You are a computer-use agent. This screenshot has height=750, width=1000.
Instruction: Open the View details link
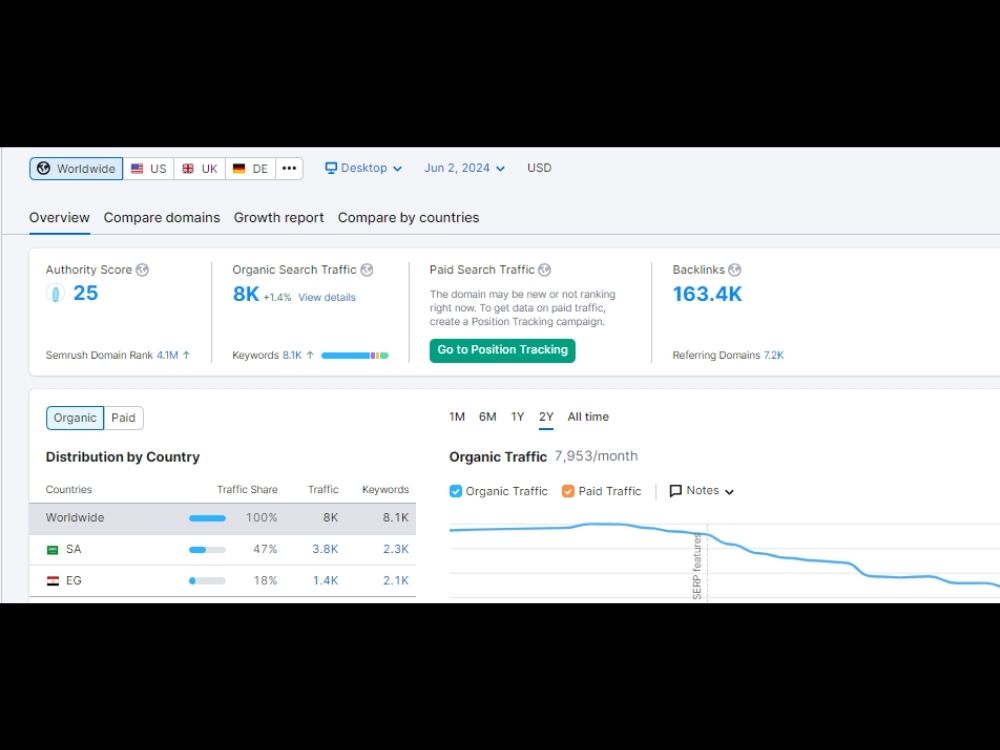pyautogui.click(x=327, y=297)
